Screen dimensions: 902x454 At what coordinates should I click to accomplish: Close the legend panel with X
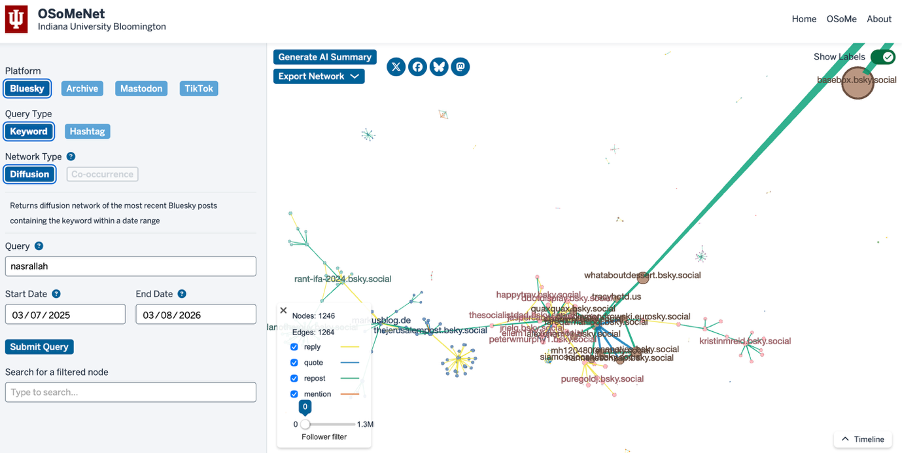(x=283, y=310)
